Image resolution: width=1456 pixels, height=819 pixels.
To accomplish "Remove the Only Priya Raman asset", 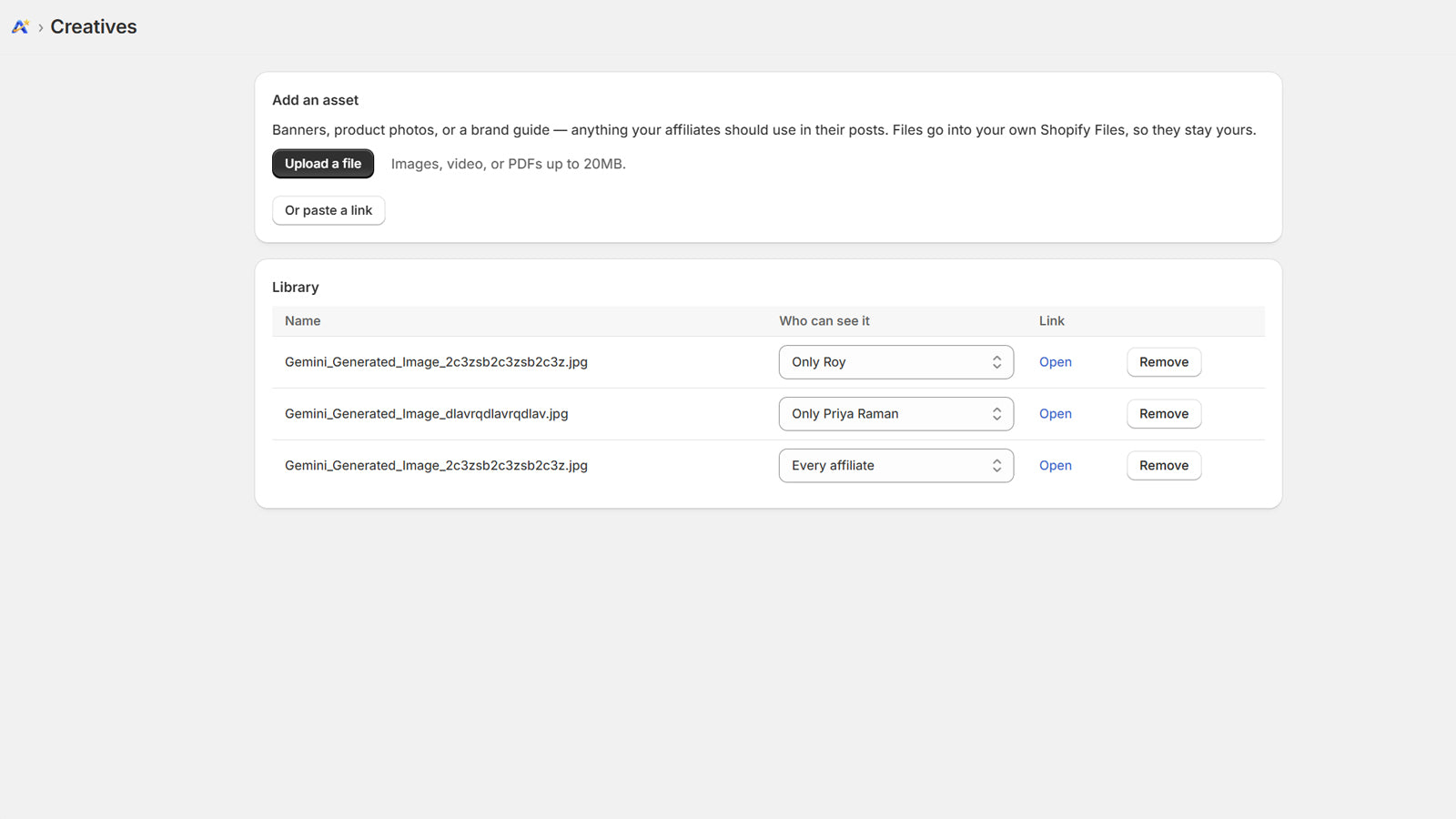I will click(1164, 414).
